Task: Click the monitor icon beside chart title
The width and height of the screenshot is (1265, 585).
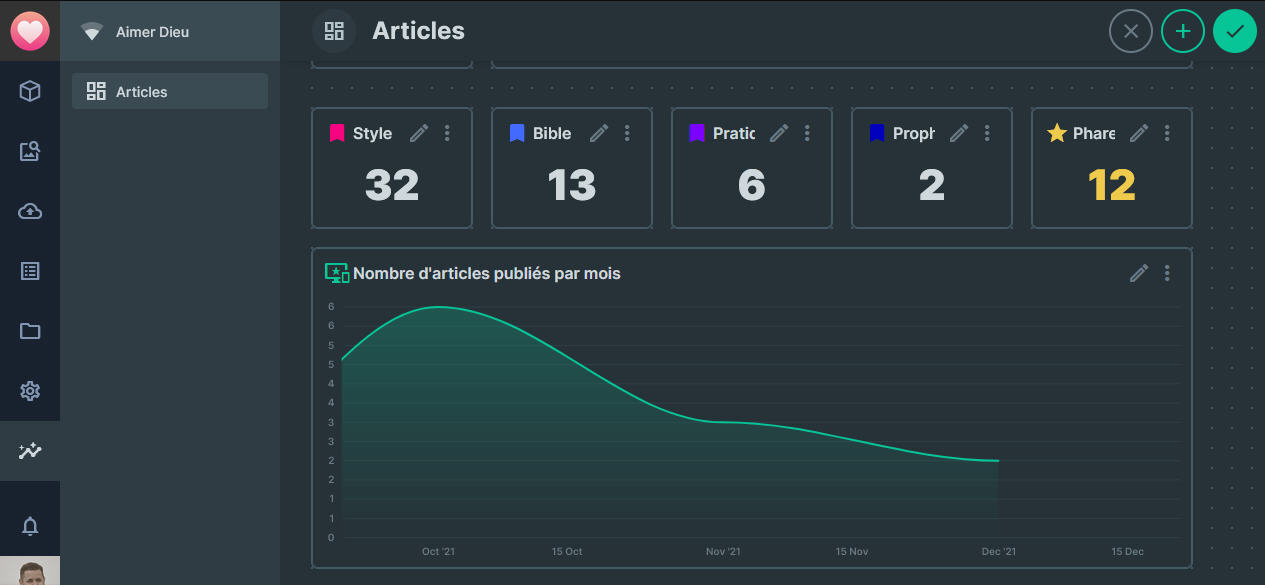Action: (x=337, y=273)
